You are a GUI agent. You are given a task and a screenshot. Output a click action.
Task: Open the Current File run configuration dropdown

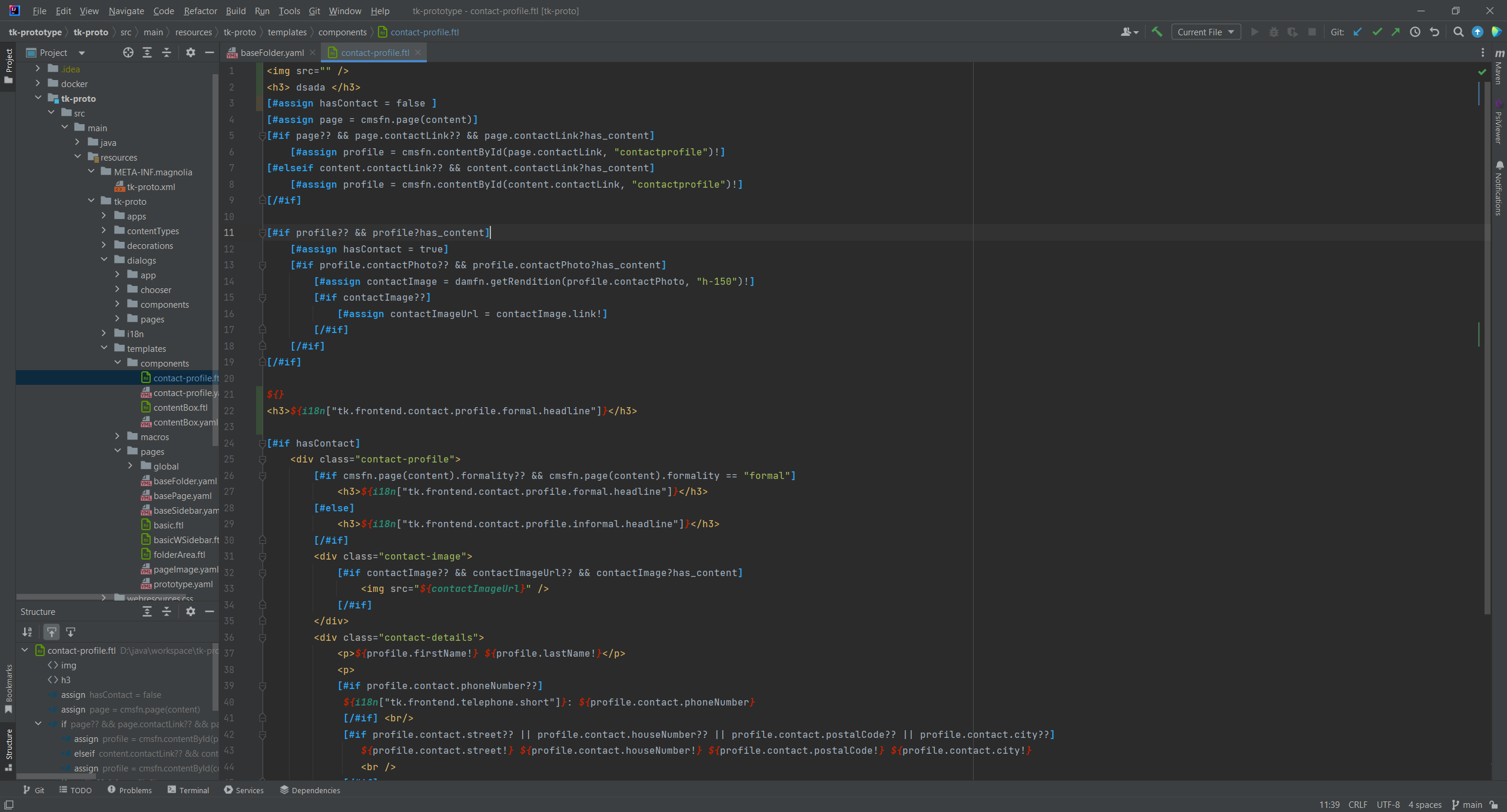pyautogui.click(x=1205, y=32)
